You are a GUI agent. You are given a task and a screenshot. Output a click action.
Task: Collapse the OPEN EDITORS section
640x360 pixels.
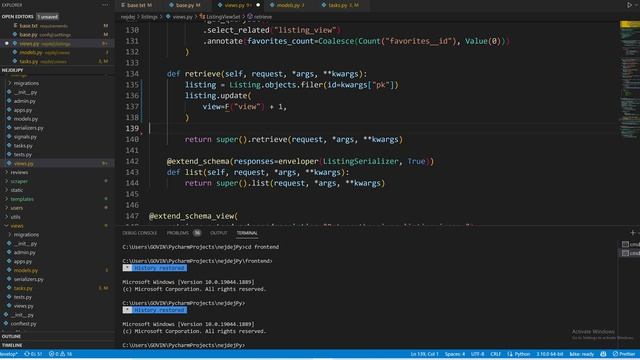pos(18,17)
